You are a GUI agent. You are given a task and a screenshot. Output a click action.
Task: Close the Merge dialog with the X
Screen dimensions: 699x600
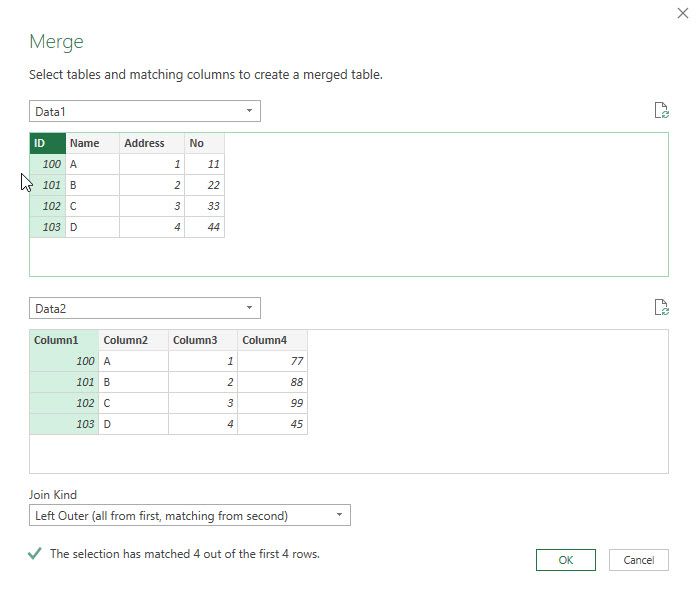click(683, 13)
